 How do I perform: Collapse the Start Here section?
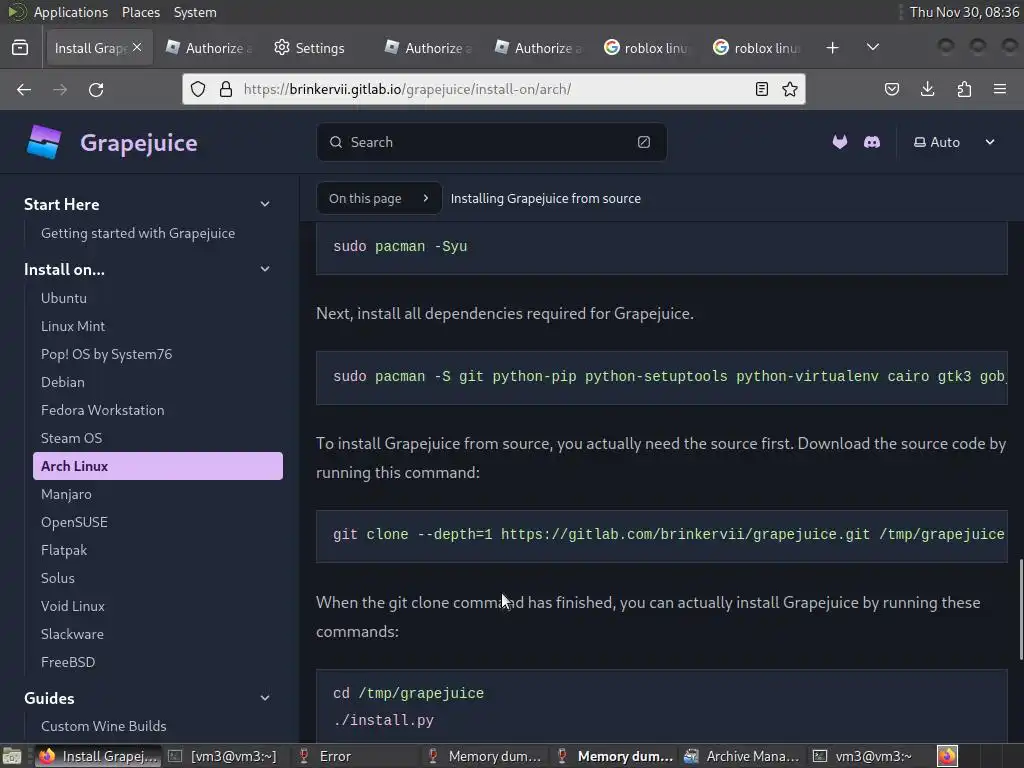pos(265,204)
